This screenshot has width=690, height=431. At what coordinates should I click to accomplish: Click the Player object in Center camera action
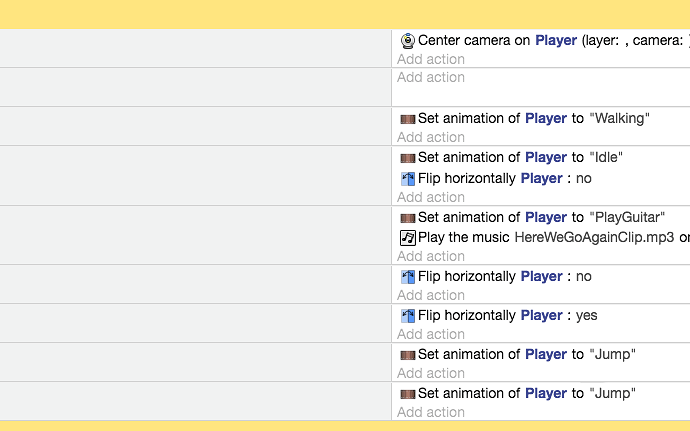point(556,40)
